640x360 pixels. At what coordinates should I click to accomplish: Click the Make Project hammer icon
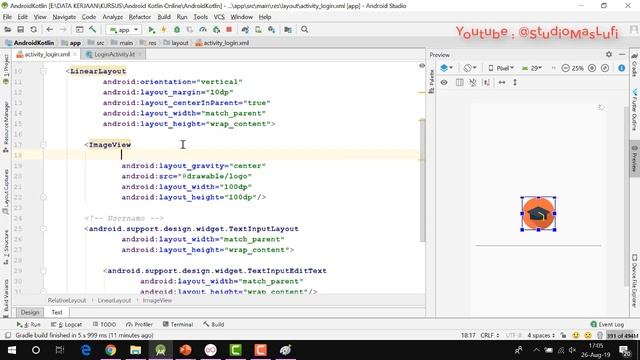93,29
